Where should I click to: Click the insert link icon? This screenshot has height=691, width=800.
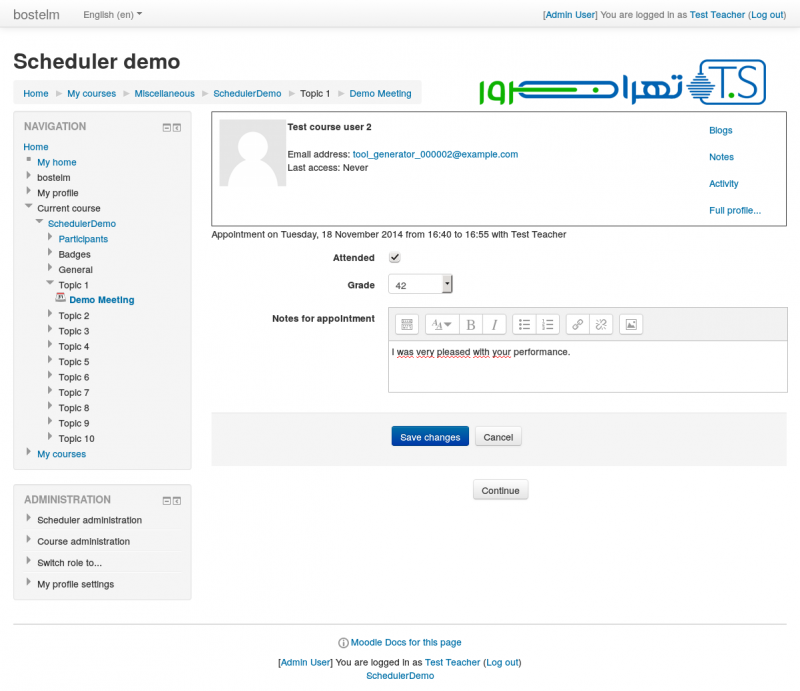tap(577, 324)
